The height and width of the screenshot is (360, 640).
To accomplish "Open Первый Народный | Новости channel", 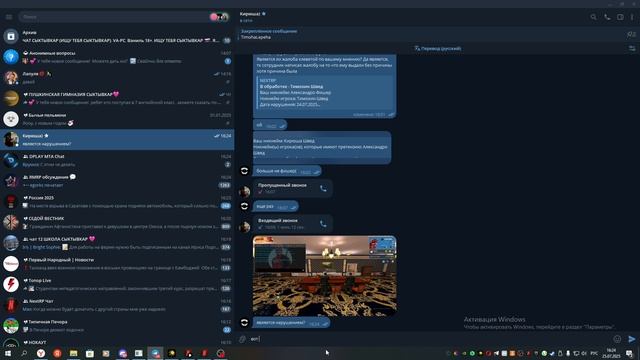I will [117, 264].
